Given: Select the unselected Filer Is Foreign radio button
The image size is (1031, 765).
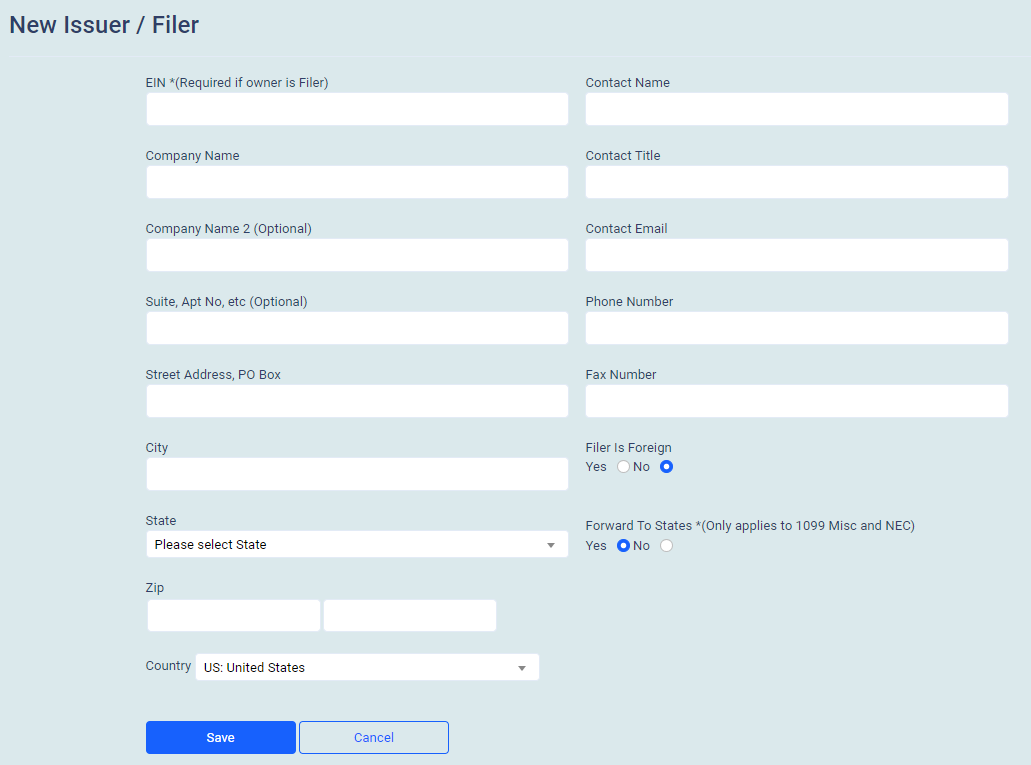Looking at the screenshot, I should coord(624,467).
